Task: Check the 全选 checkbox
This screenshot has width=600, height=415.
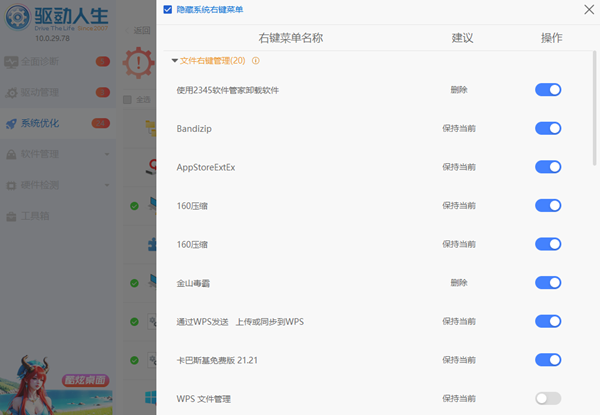Action: click(x=127, y=100)
